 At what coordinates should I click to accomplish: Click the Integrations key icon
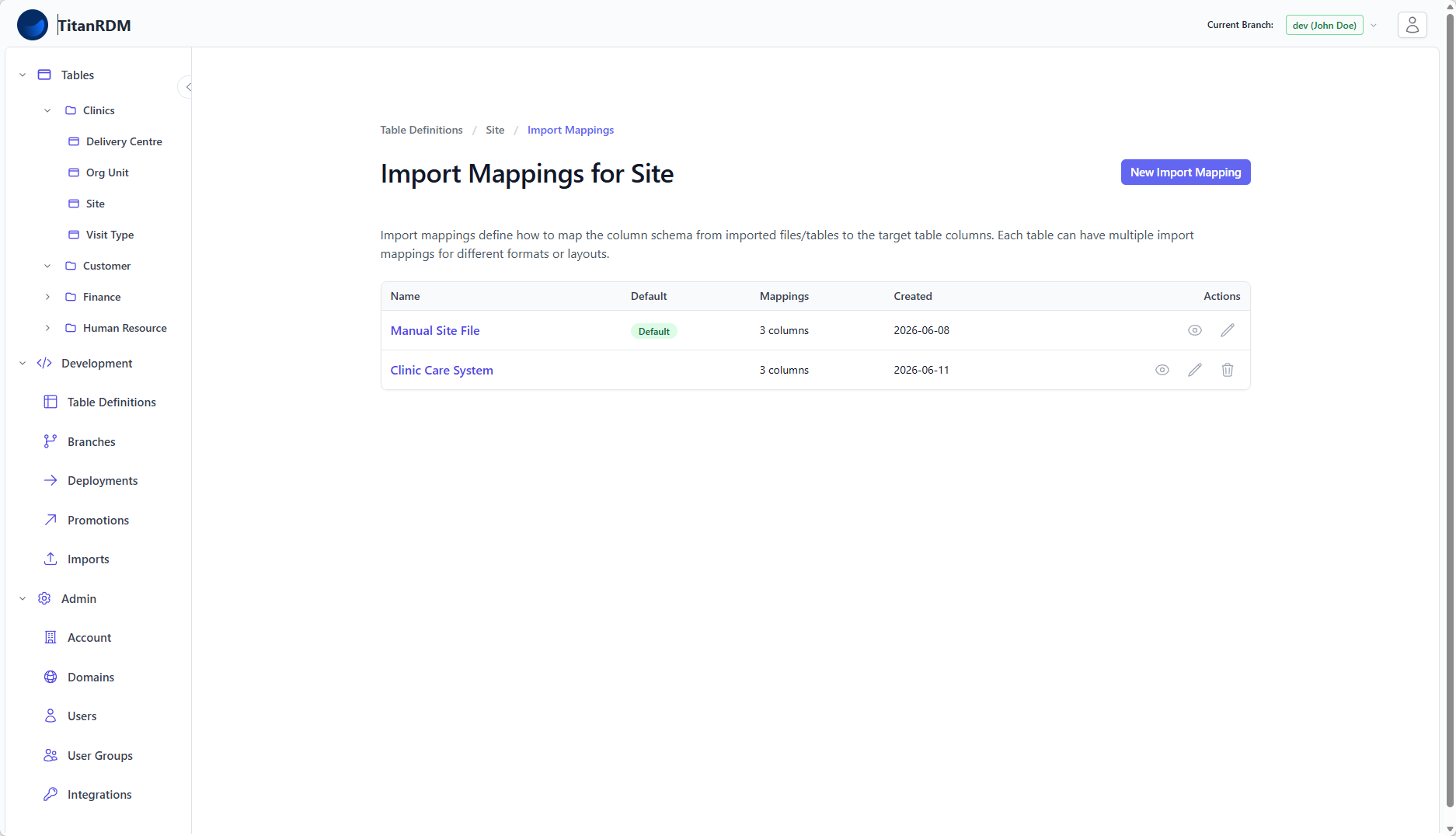51,794
